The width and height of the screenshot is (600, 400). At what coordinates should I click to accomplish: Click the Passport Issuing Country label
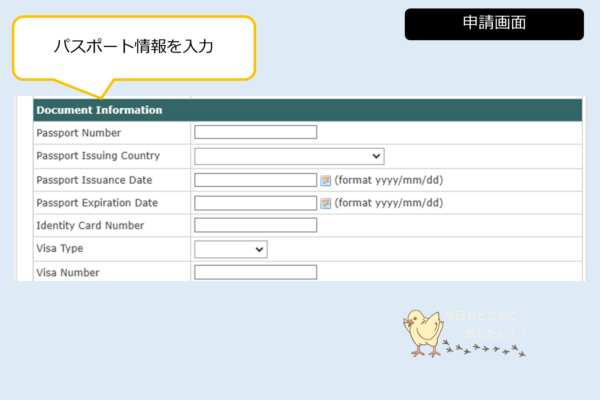(97, 156)
